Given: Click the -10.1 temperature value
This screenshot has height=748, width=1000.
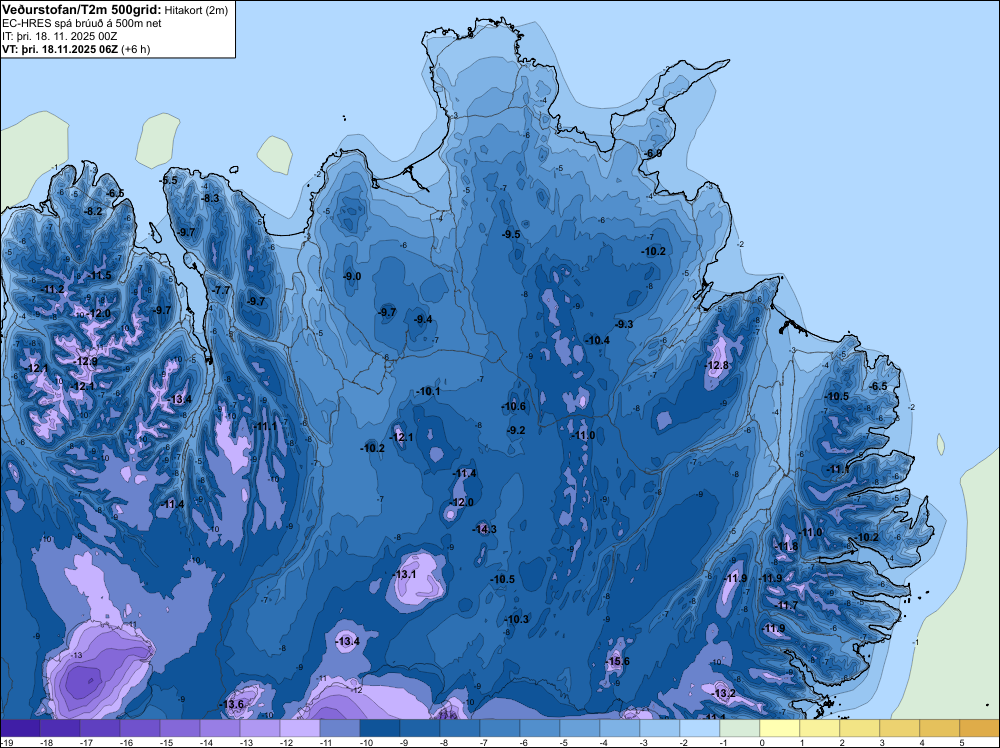Looking at the screenshot, I should (427, 392).
